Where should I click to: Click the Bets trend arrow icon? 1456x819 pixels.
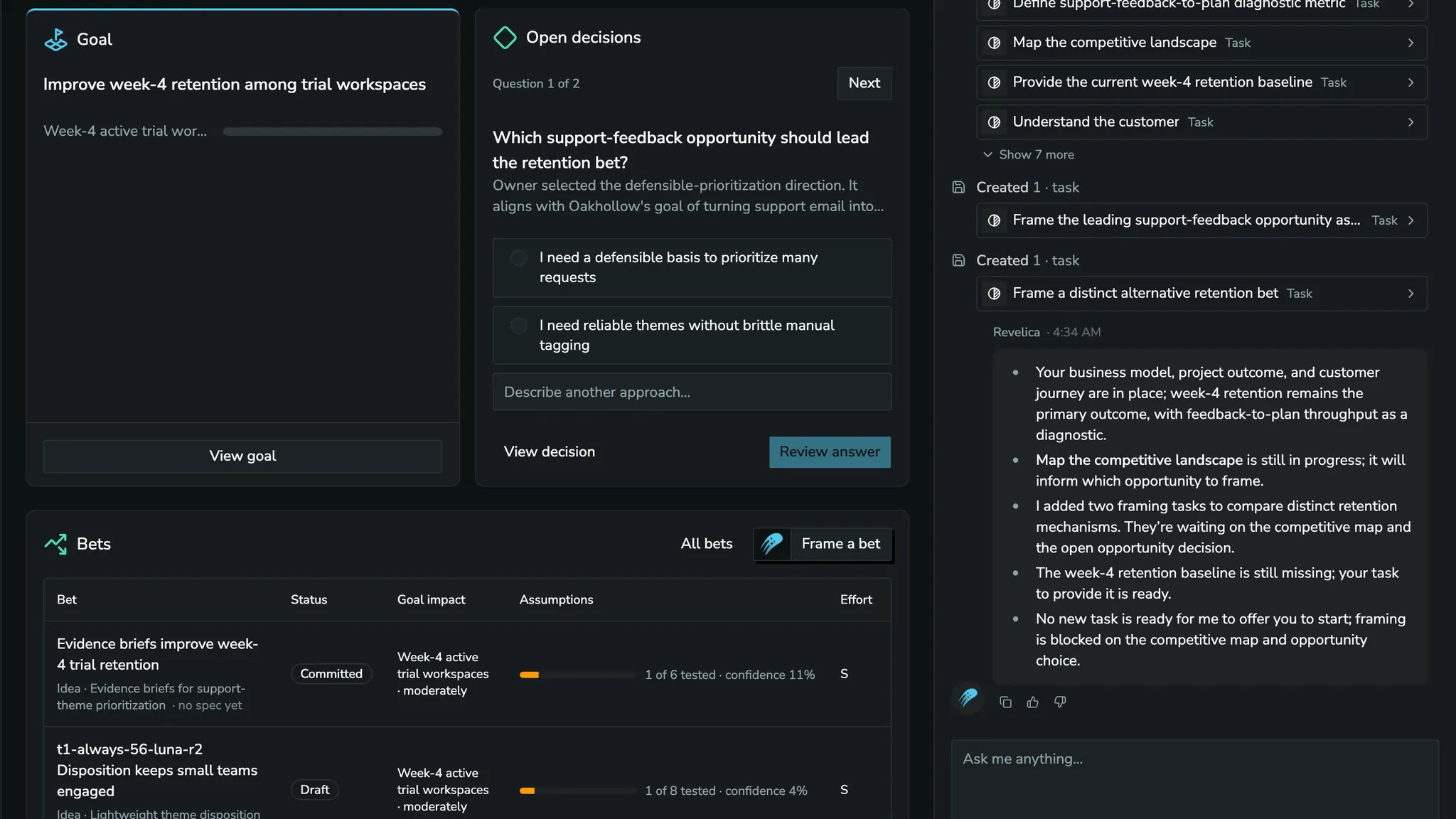(x=55, y=544)
